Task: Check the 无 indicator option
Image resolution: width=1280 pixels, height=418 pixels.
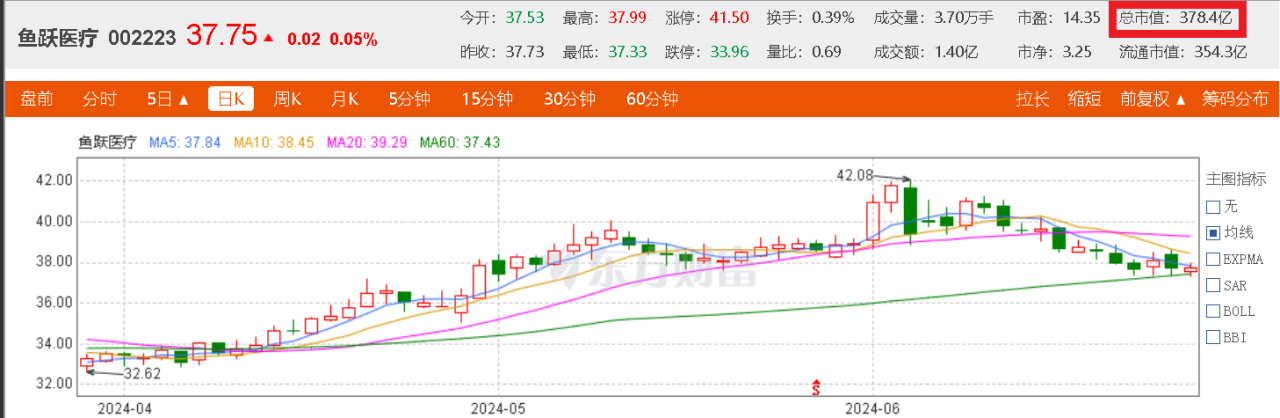Action: click(x=1214, y=207)
